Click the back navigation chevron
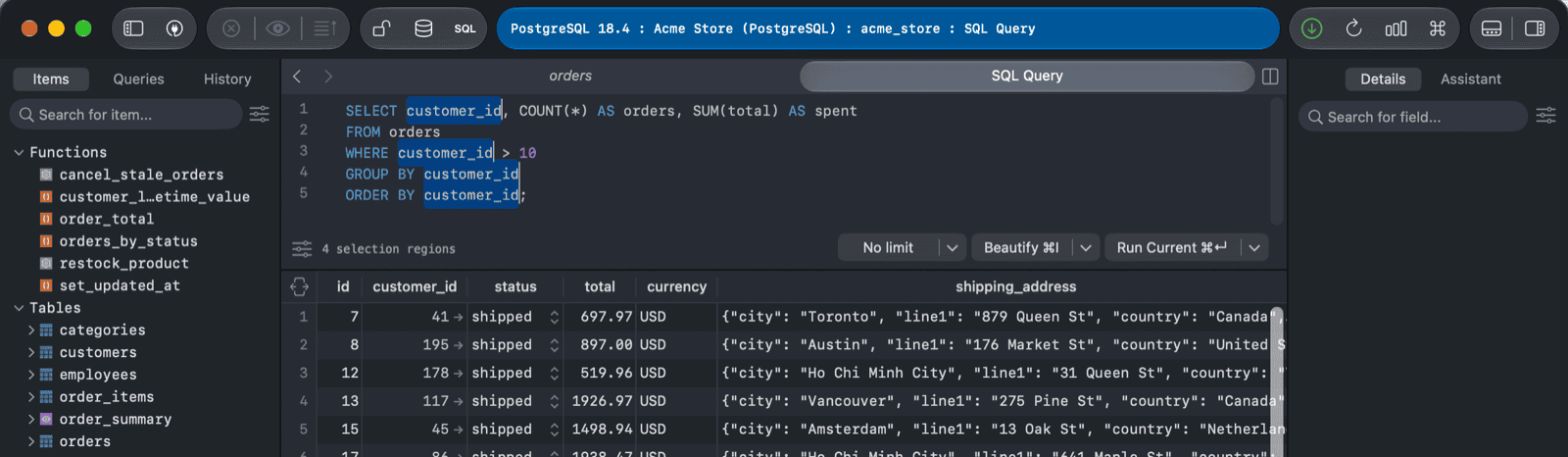1568x457 pixels. click(297, 76)
